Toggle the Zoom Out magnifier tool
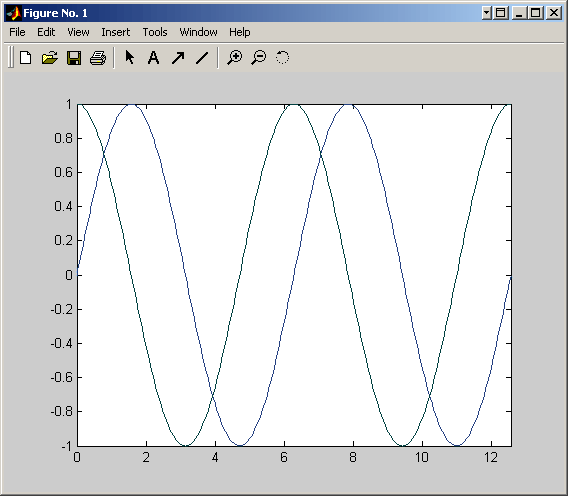The image size is (568, 496). tap(259, 58)
